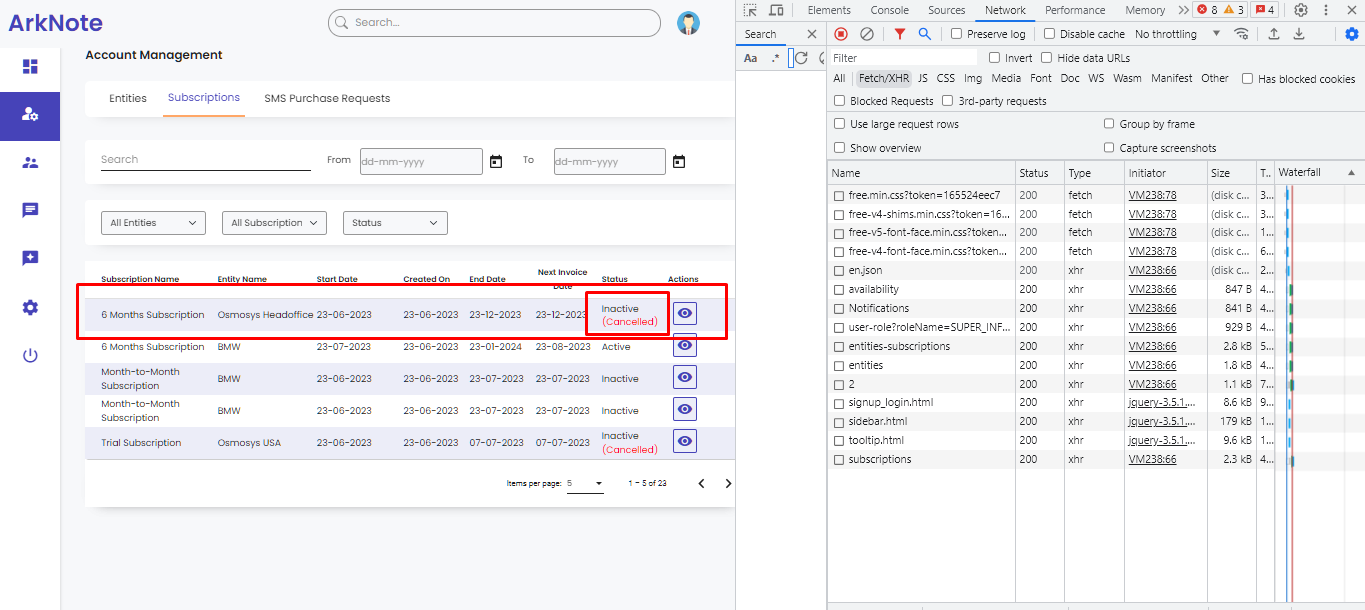Image resolution: width=1365 pixels, height=610 pixels.
Task: Check the Hide data URLs option
Action: [x=1047, y=58]
